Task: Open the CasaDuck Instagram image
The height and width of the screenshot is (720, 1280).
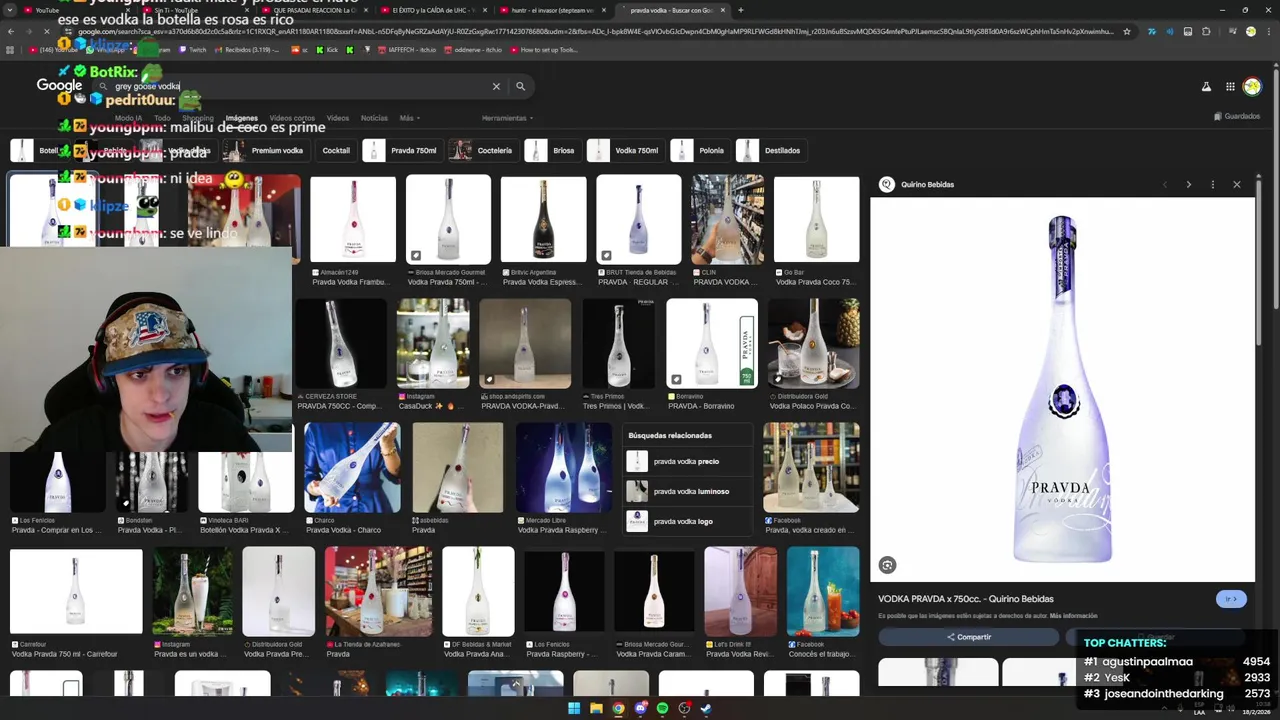Action: tap(433, 343)
